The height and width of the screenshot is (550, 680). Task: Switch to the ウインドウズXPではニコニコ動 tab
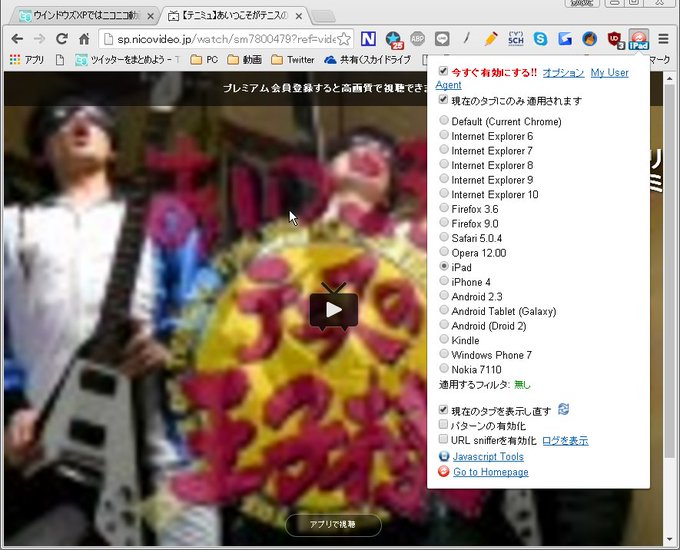[x=86, y=16]
